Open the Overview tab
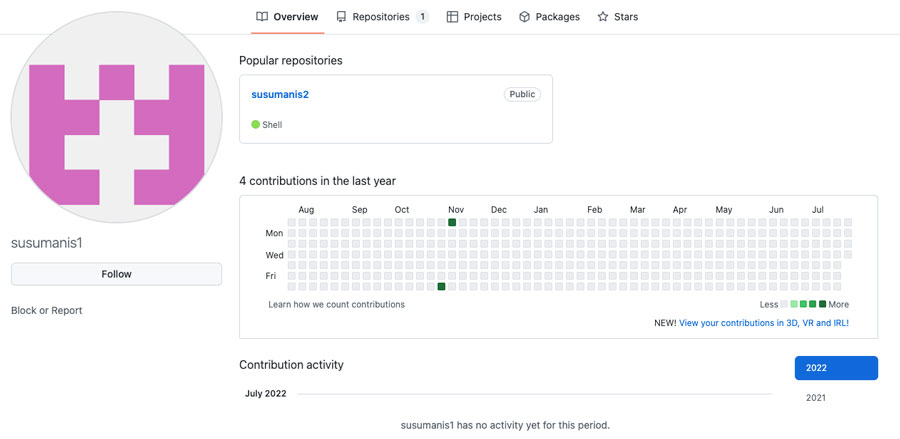Viewport: 900px width, 439px height. (287, 17)
